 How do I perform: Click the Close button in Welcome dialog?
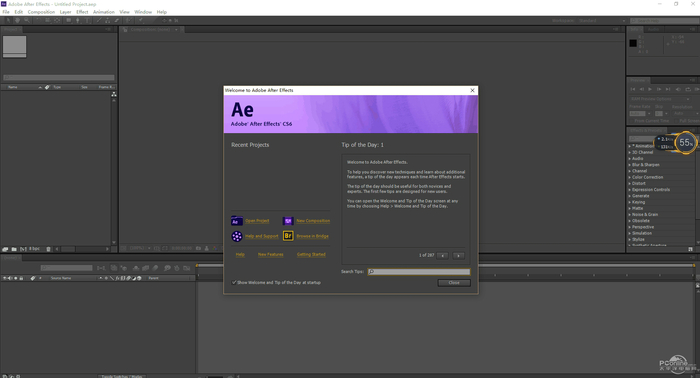coord(454,283)
